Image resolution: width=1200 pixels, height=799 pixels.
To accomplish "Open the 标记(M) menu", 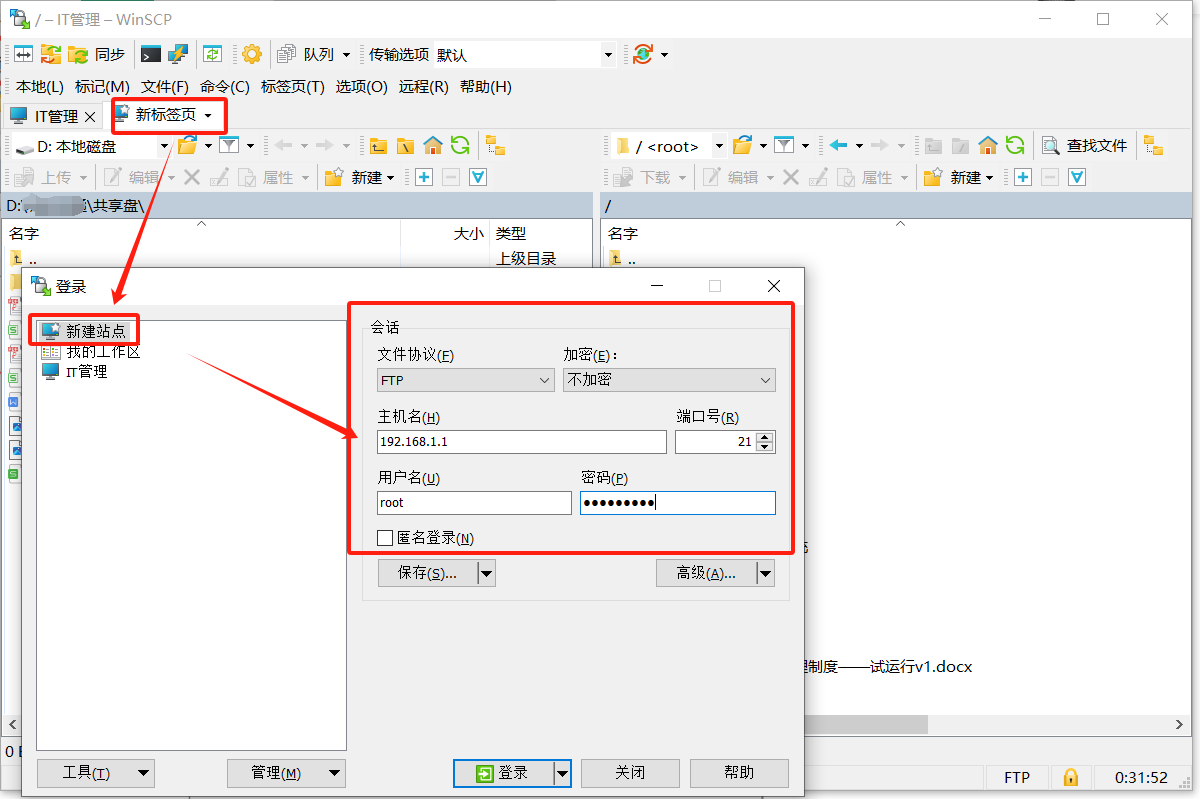I will pos(102,87).
